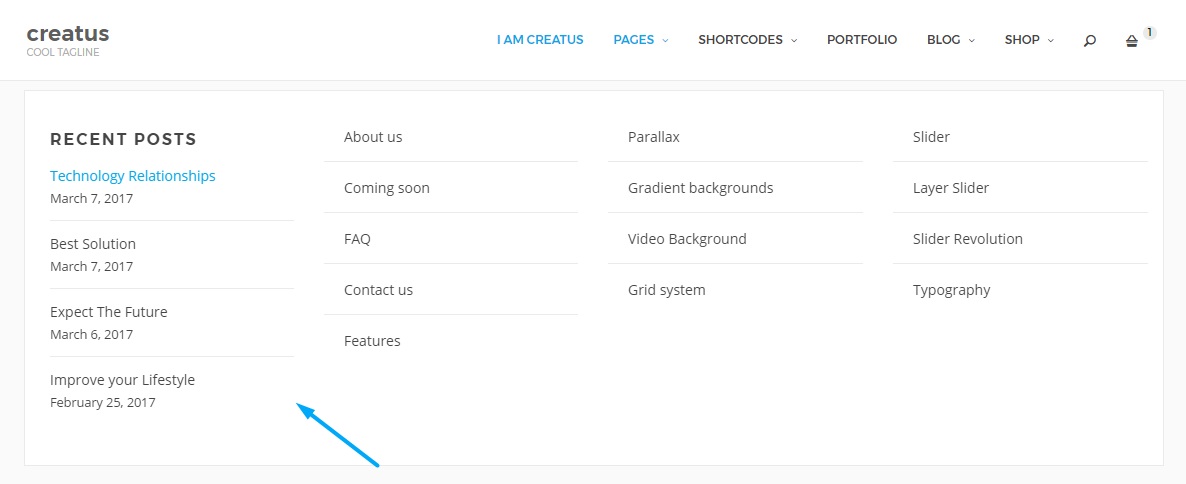
Task: Open the Gradient backgrounds page
Action: click(x=700, y=188)
